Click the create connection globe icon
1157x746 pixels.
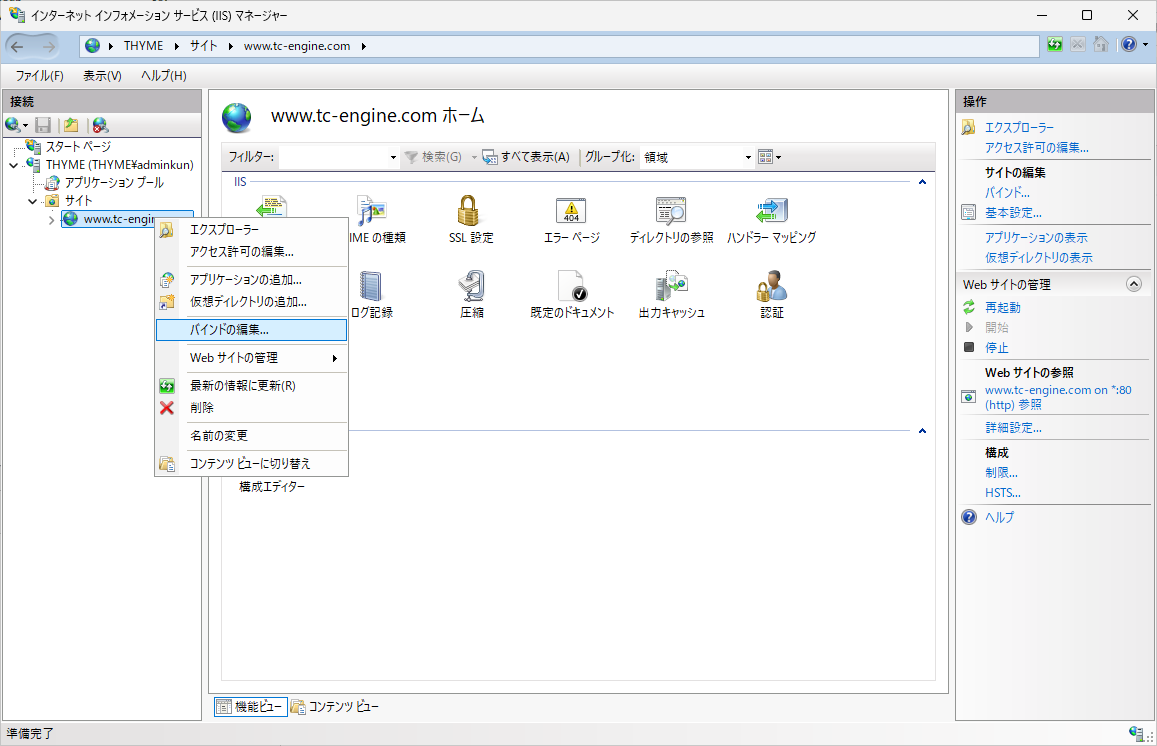[x=13, y=125]
